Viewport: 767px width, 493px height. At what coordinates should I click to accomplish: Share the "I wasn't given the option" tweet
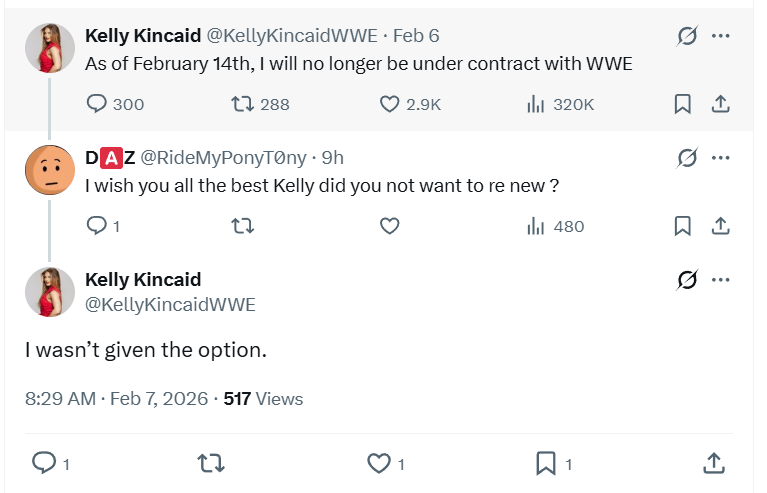click(x=713, y=463)
